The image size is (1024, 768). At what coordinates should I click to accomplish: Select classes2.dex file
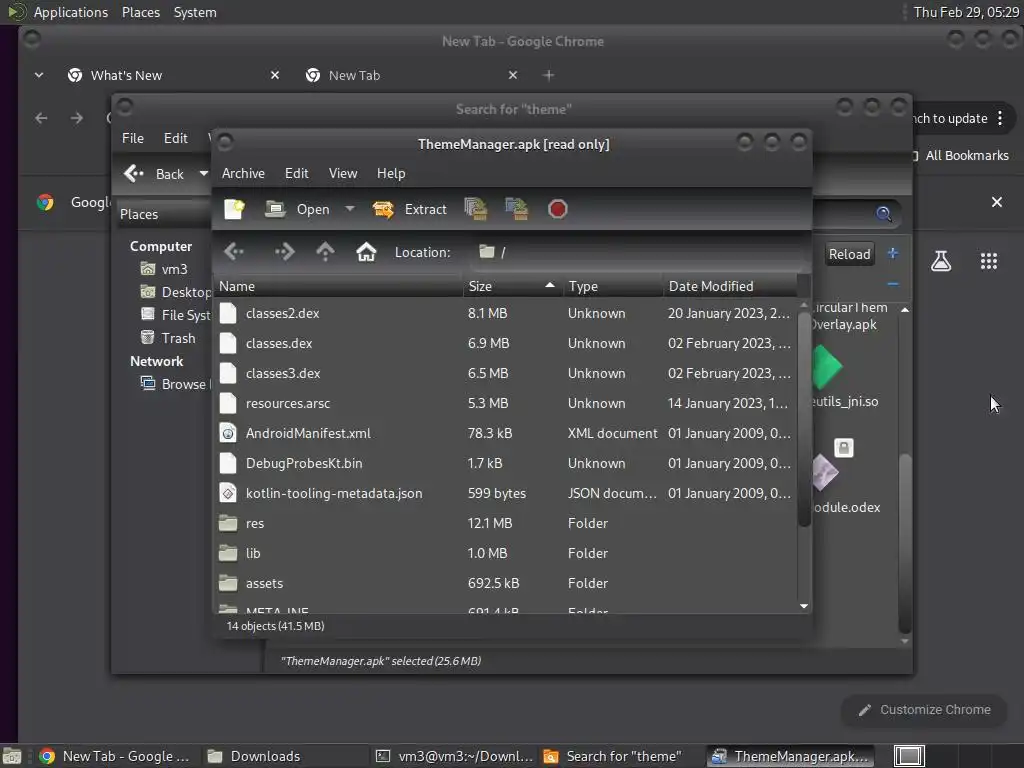505,313
